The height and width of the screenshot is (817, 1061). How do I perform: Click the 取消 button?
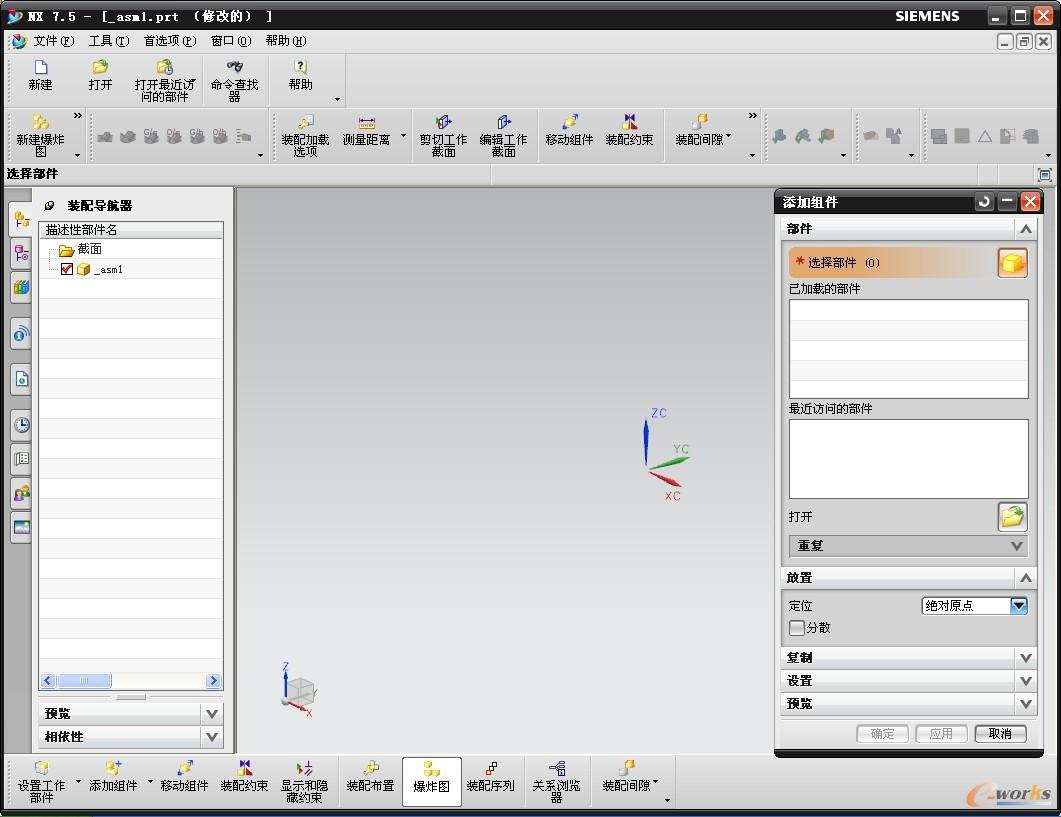(999, 733)
